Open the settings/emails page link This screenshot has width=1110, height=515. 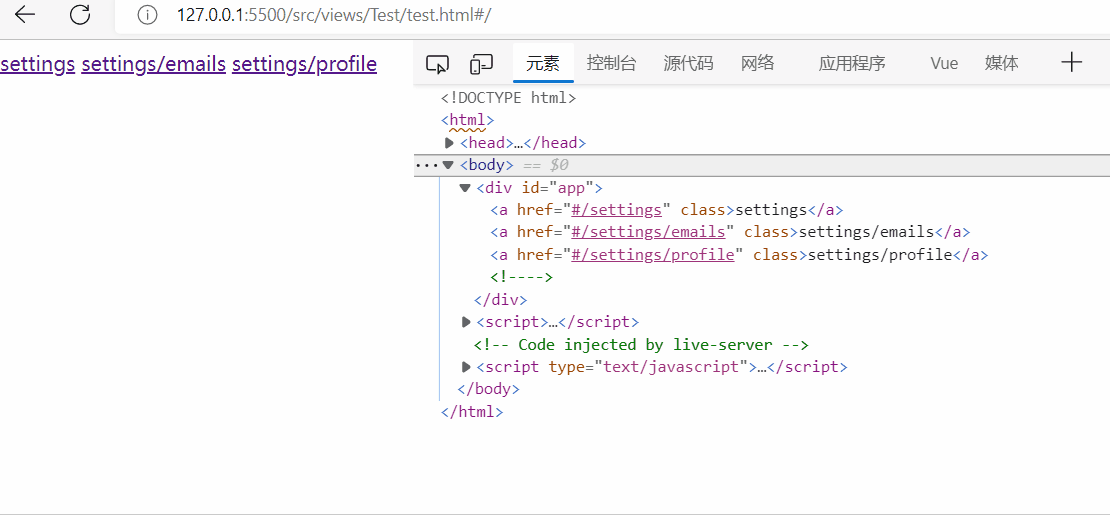[154, 64]
